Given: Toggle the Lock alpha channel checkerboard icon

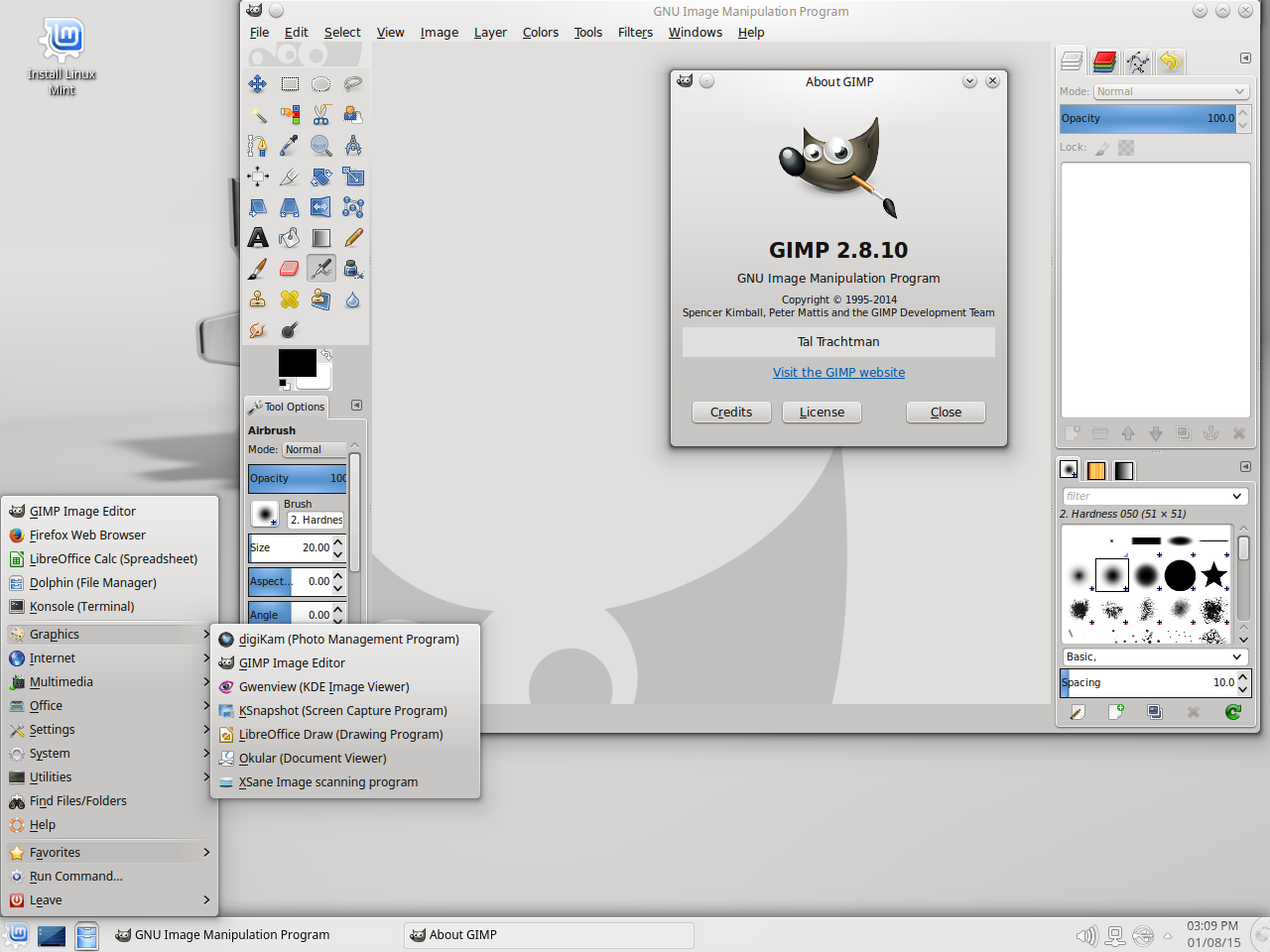Looking at the screenshot, I should coord(1126,148).
